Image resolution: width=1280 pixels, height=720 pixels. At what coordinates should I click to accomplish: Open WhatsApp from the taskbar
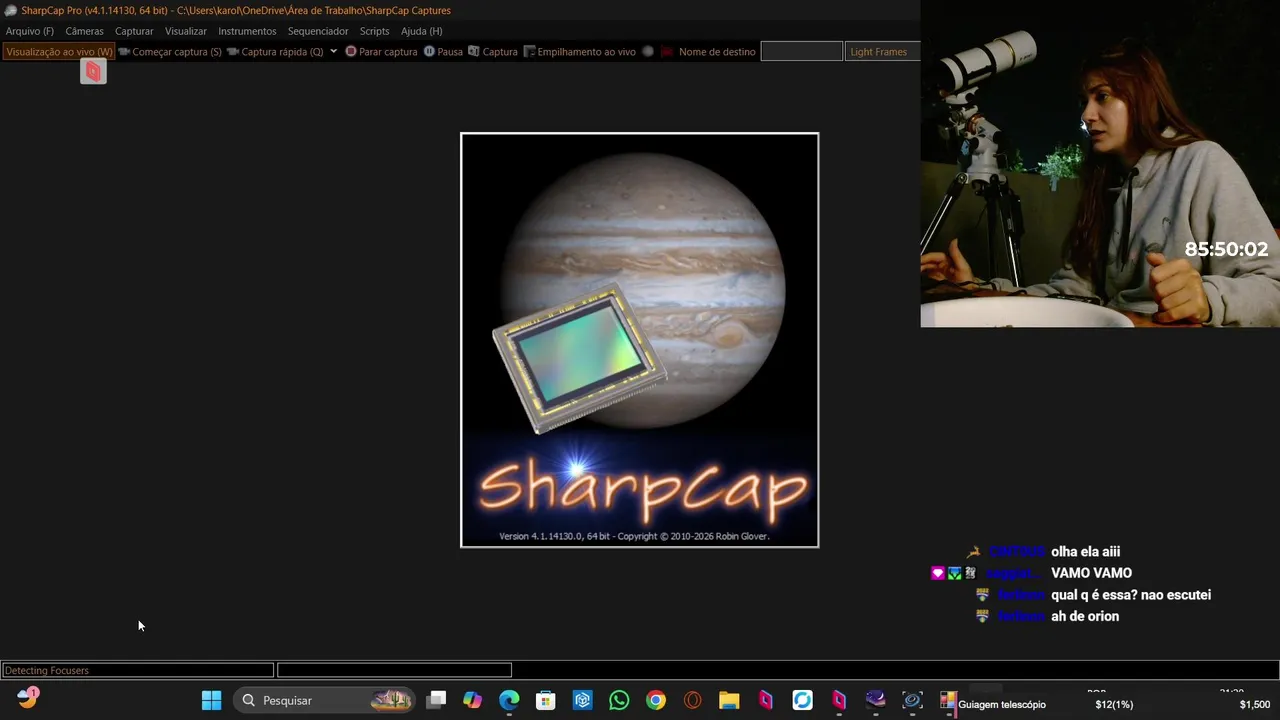pos(619,700)
